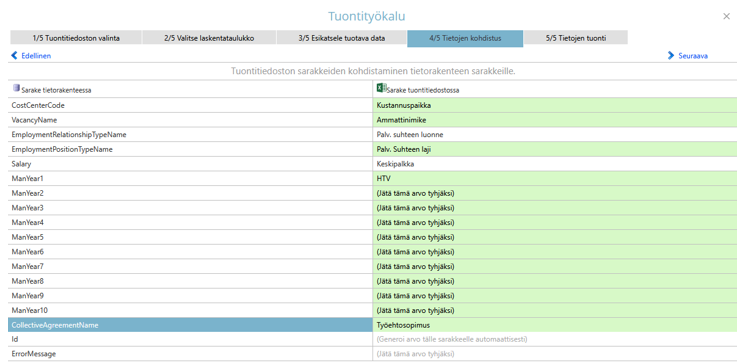
Task: Open the 5/5 Tietojen tuonti tab
Action: (575, 38)
